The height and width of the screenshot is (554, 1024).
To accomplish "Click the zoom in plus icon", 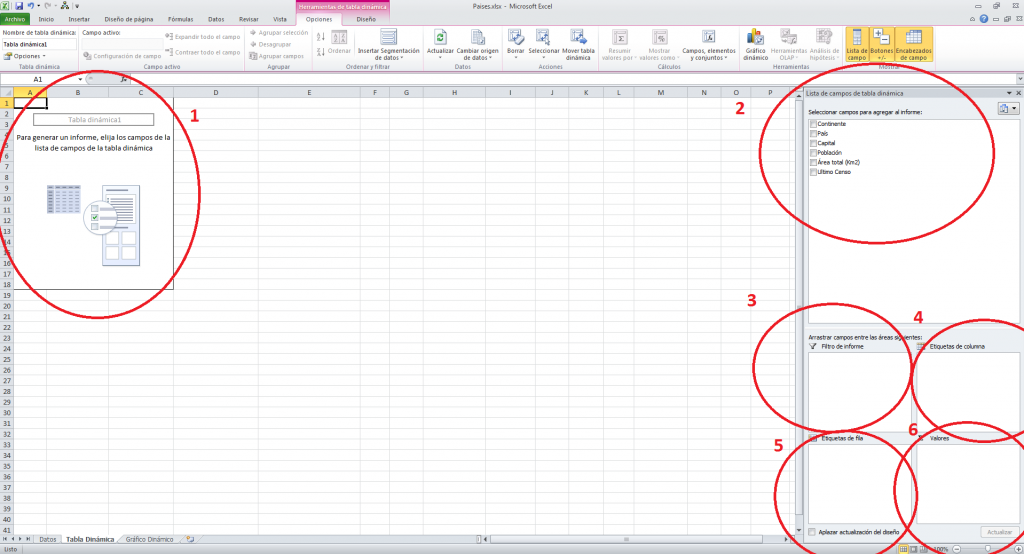I will point(1018,549).
